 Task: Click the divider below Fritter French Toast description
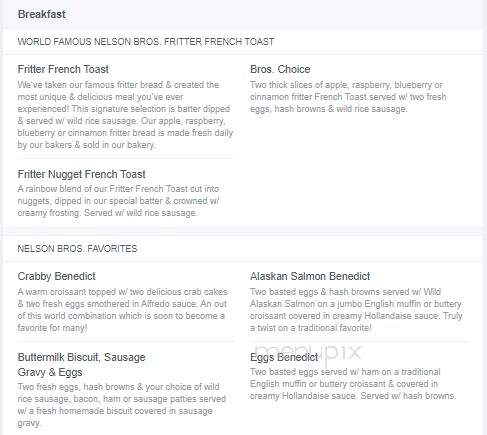coord(126,158)
